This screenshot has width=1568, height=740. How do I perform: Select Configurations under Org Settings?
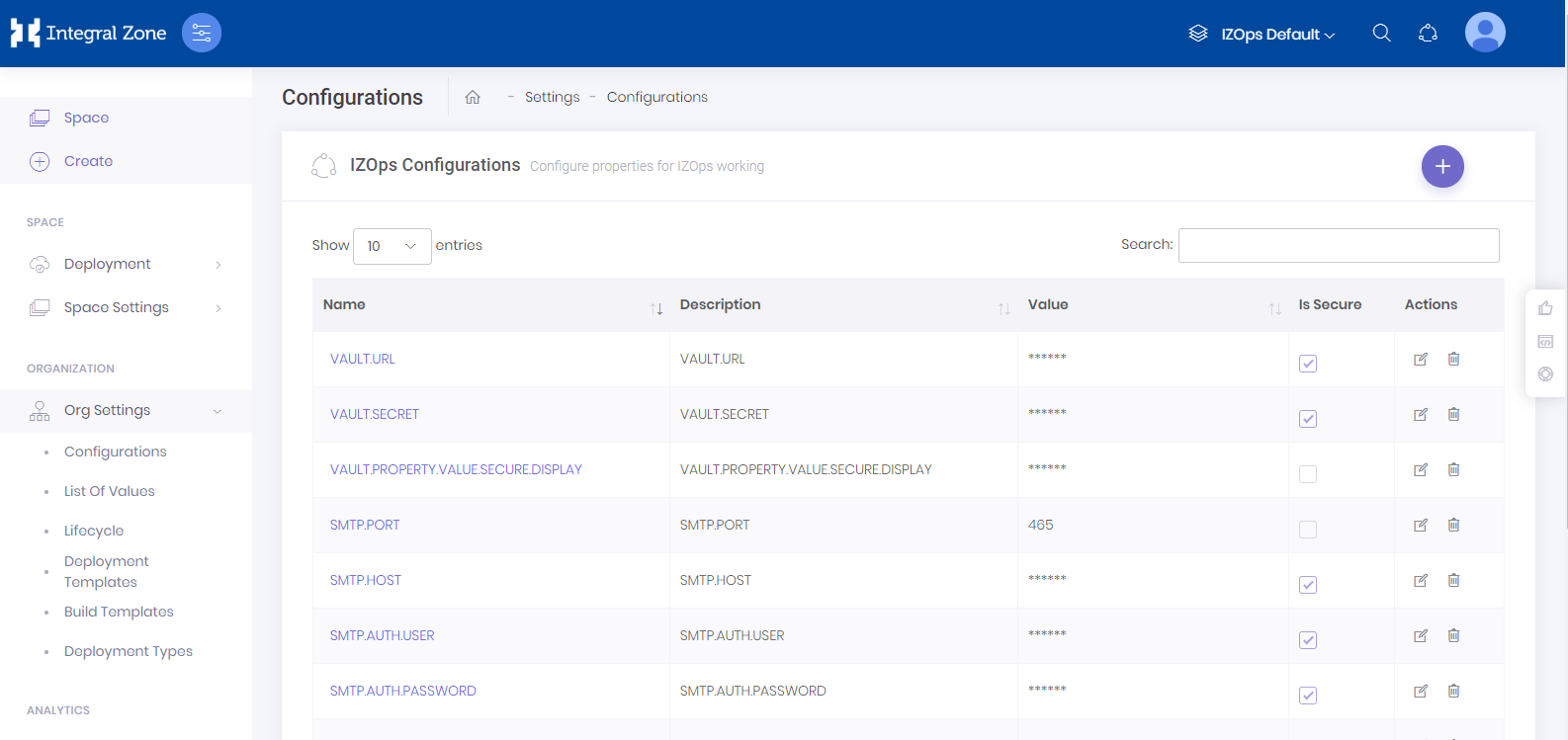(x=116, y=452)
